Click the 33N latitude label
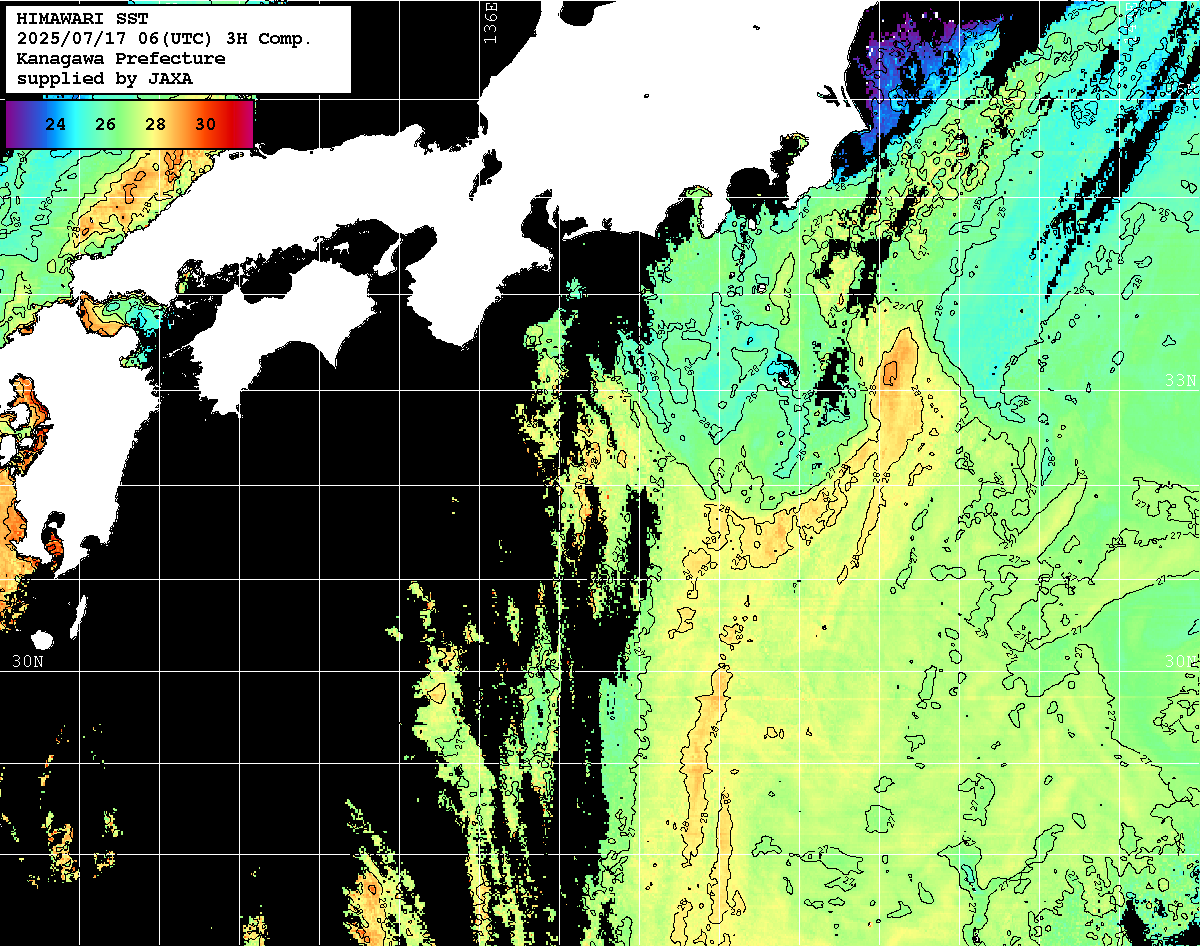1200x946 pixels. pos(1181,381)
